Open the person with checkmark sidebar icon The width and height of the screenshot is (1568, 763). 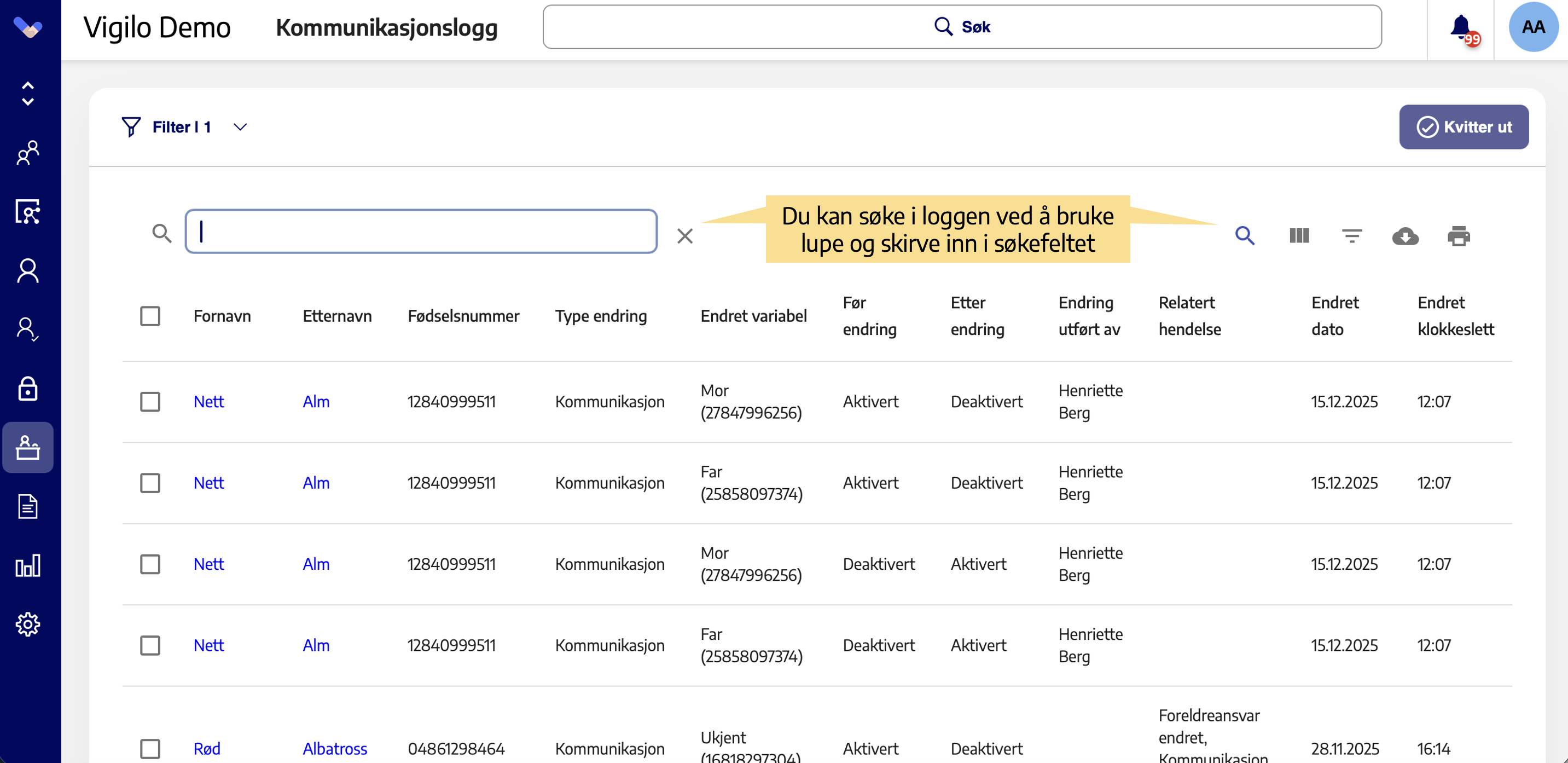tap(28, 330)
